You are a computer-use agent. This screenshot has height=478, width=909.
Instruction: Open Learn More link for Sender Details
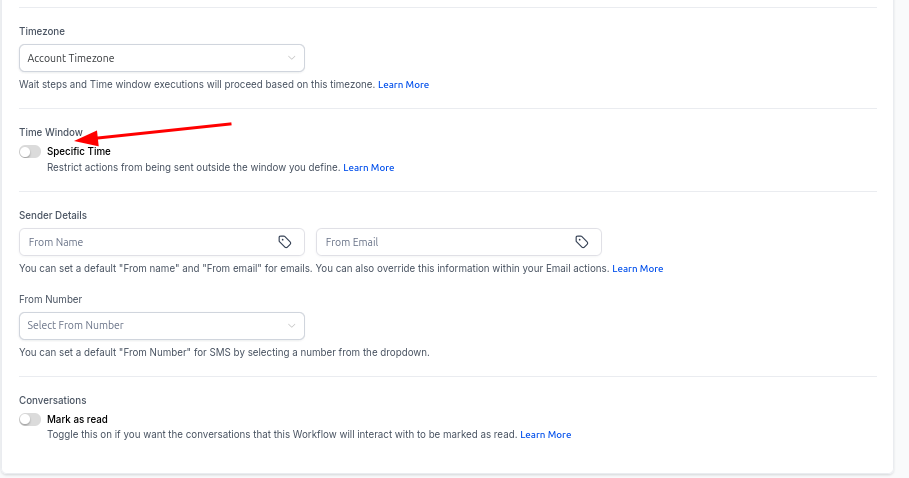pos(637,269)
